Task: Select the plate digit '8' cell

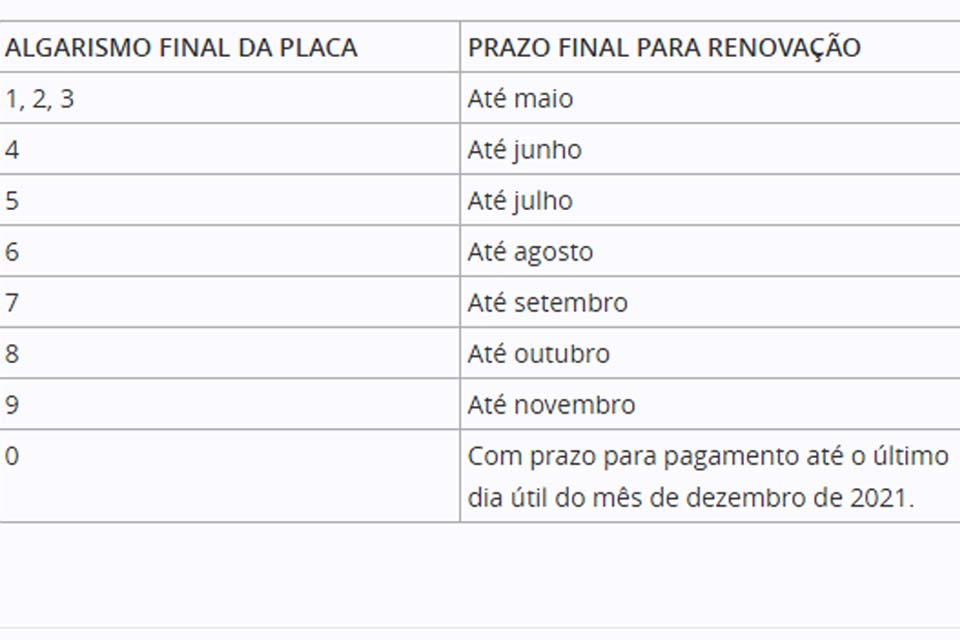Action: click(12, 354)
